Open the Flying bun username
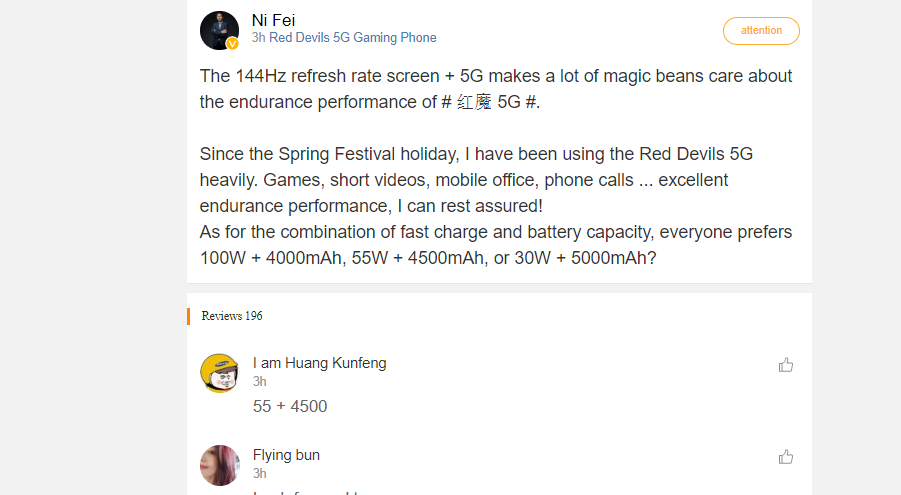The height and width of the screenshot is (495, 901). (x=286, y=455)
